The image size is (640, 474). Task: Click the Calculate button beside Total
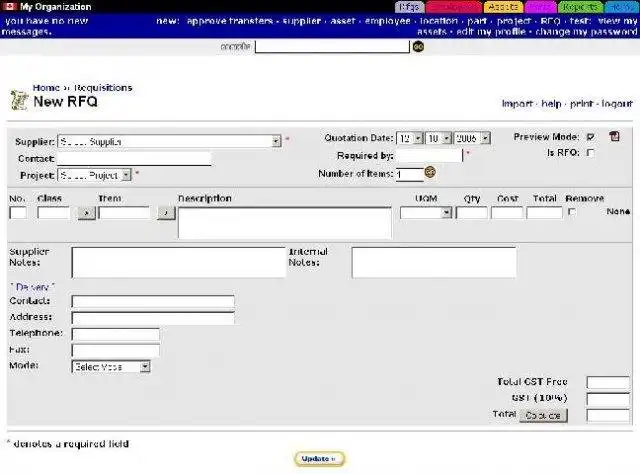pos(543,415)
